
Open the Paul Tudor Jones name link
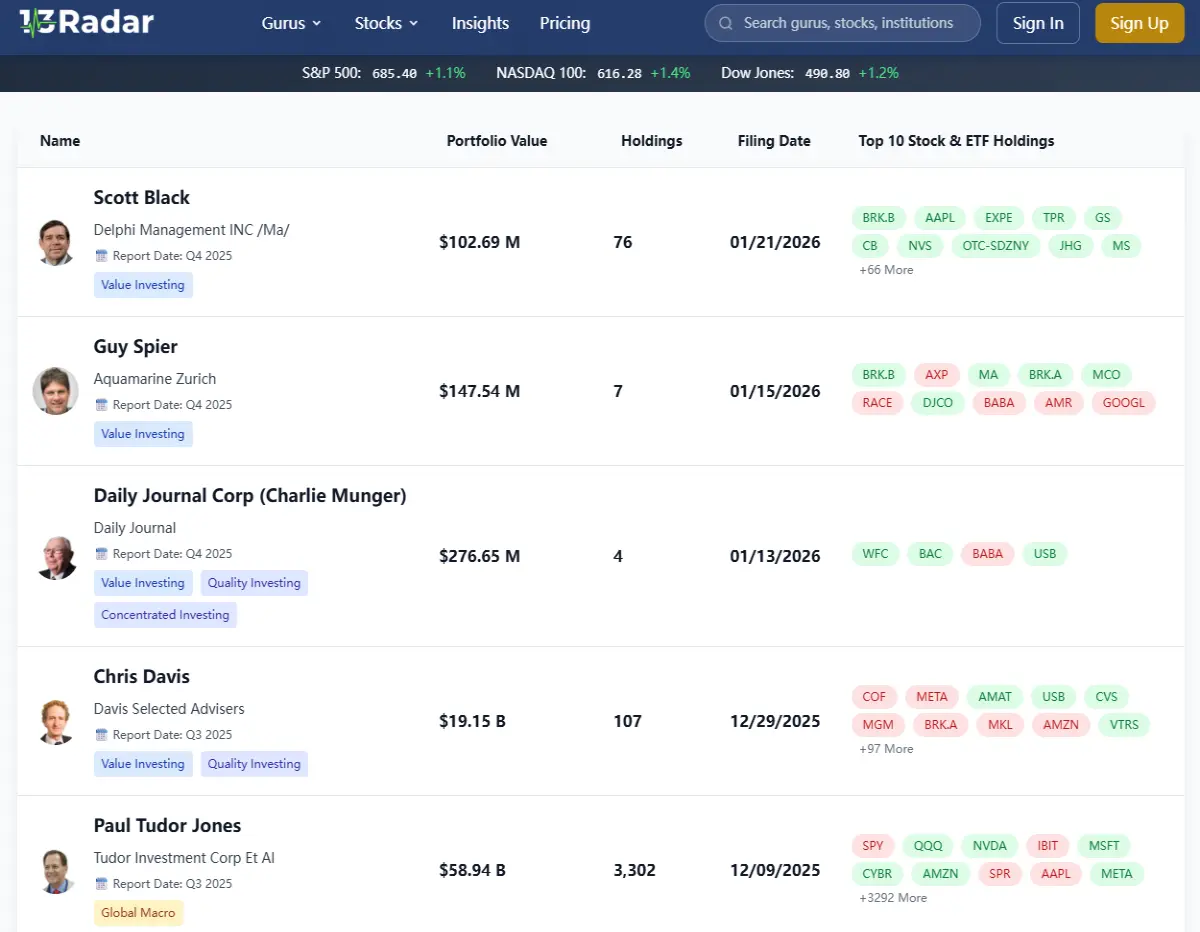click(x=168, y=826)
